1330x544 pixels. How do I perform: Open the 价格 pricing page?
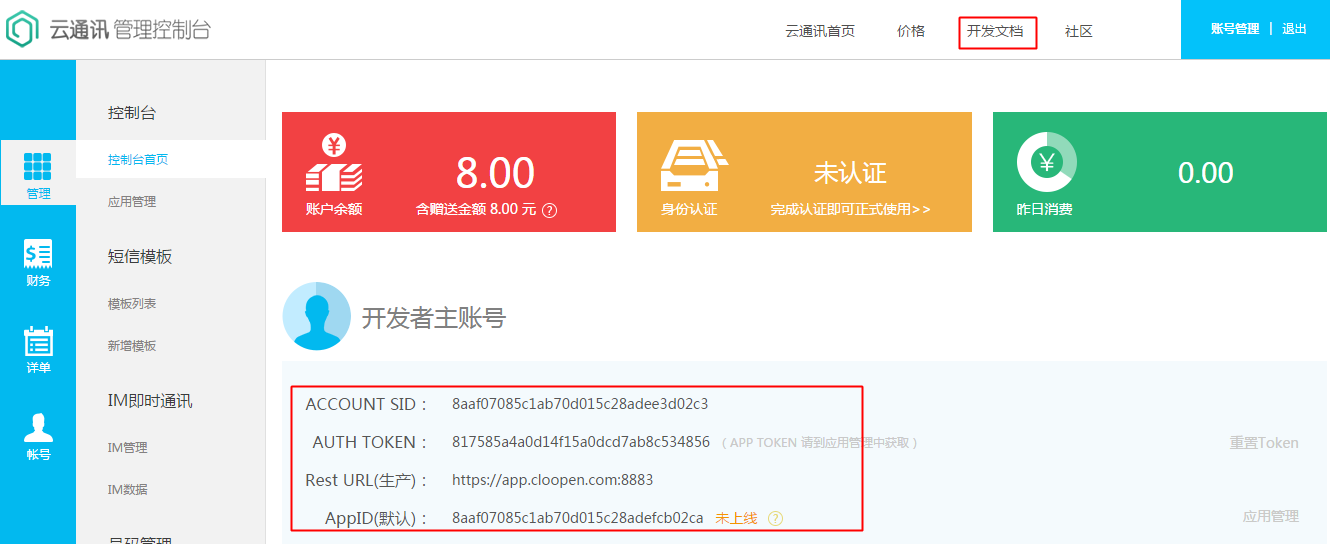911,31
